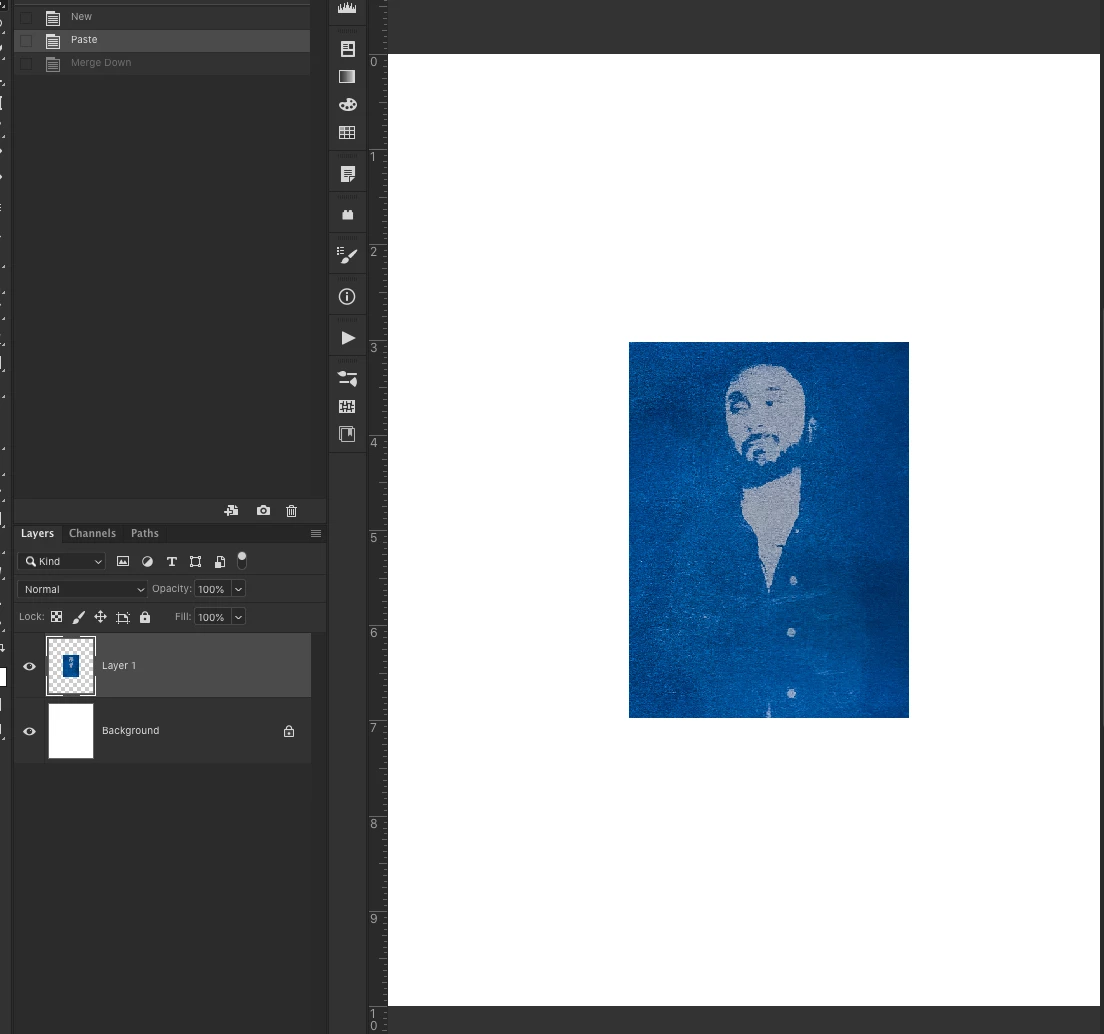Select Layer 1 by its name

119,666
